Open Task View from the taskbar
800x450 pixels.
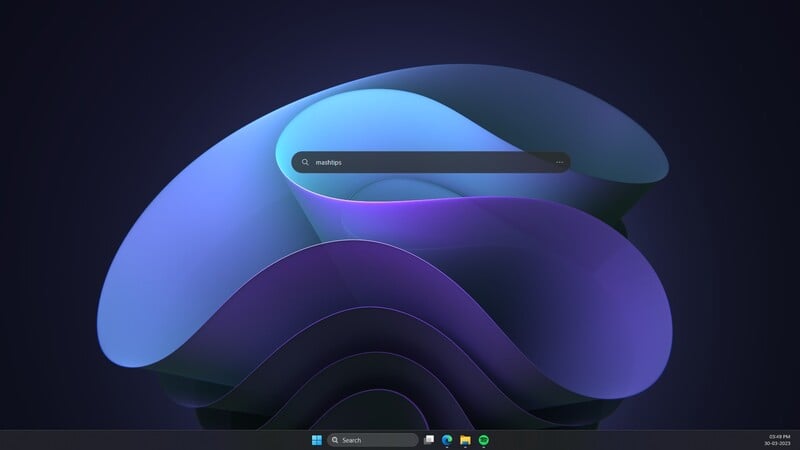click(x=429, y=440)
